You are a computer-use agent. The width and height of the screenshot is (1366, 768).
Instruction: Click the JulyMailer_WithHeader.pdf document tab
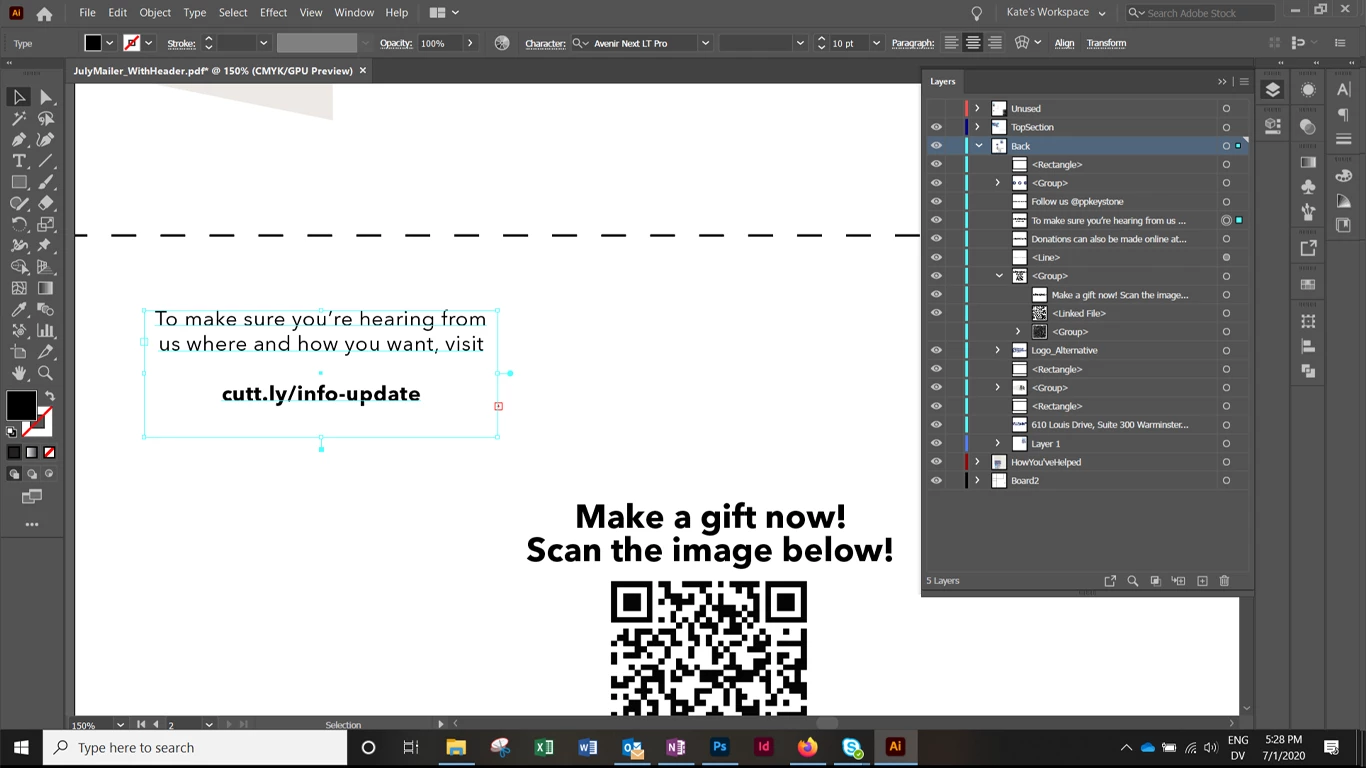[213, 71]
